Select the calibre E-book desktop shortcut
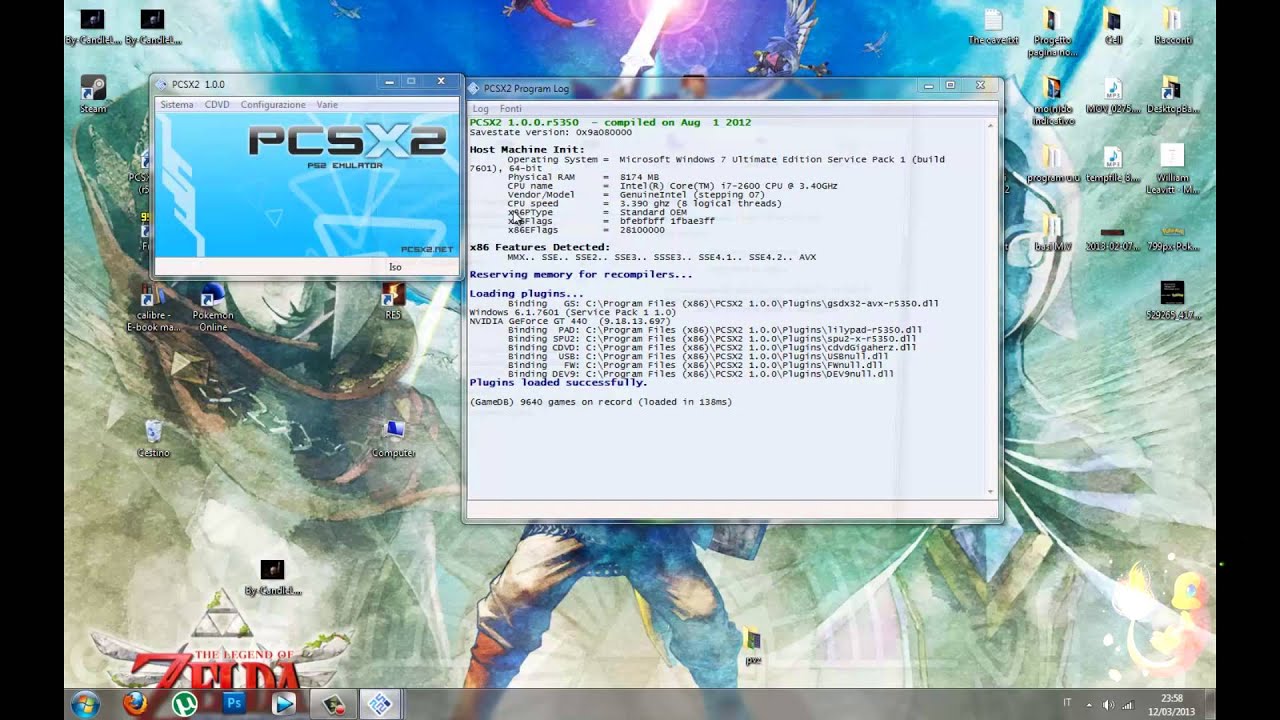The width and height of the screenshot is (1280, 720). point(153,309)
